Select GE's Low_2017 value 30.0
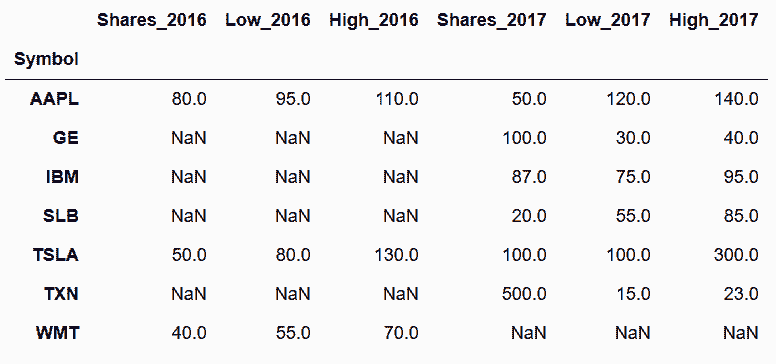The image size is (776, 364). pos(633,138)
